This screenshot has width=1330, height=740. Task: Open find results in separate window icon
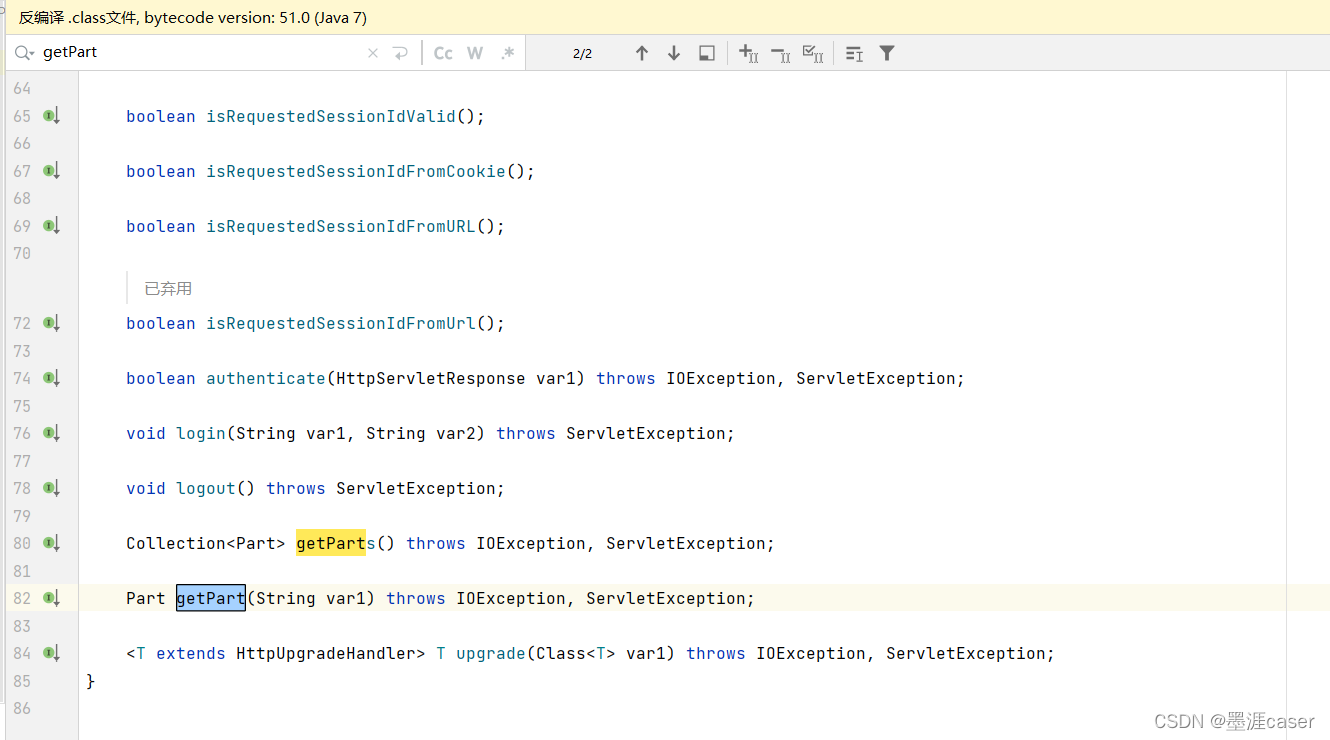pyautogui.click(x=707, y=52)
